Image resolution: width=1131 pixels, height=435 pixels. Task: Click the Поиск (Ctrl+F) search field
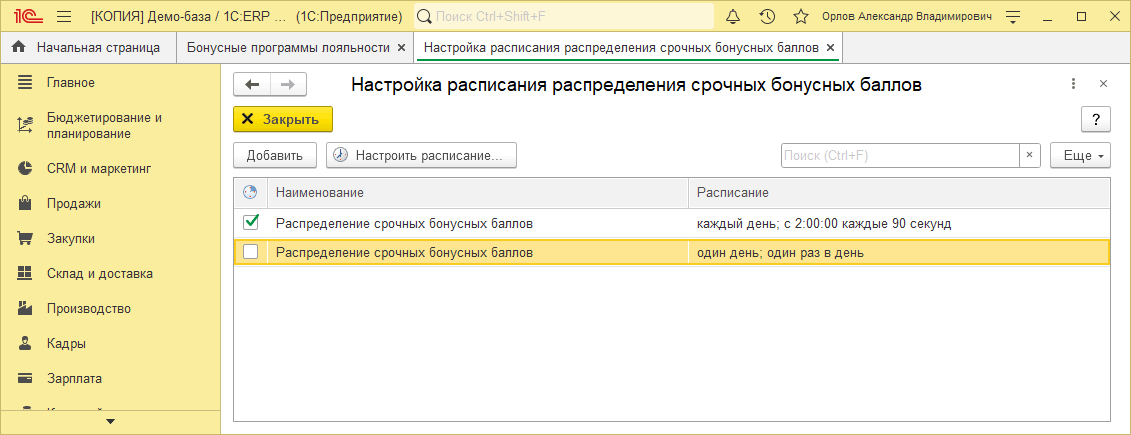(900, 156)
